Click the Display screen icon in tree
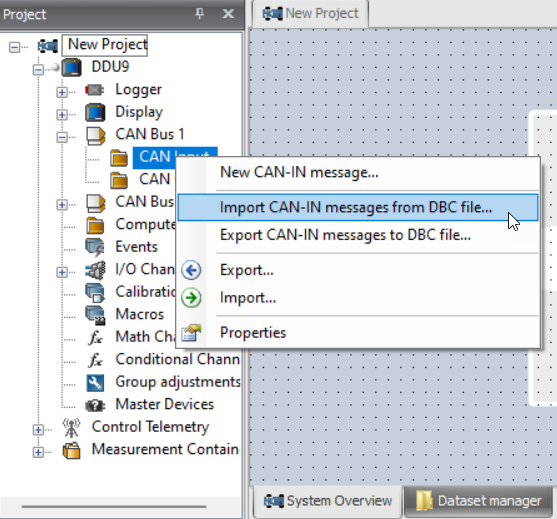Screen dimensions: 557x519 pos(95,112)
